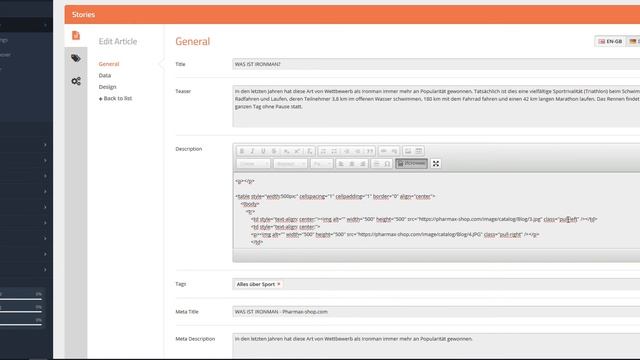This screenshot has width=640, height=360.
Task: Open the font Size dropdown
Action: 321,164
